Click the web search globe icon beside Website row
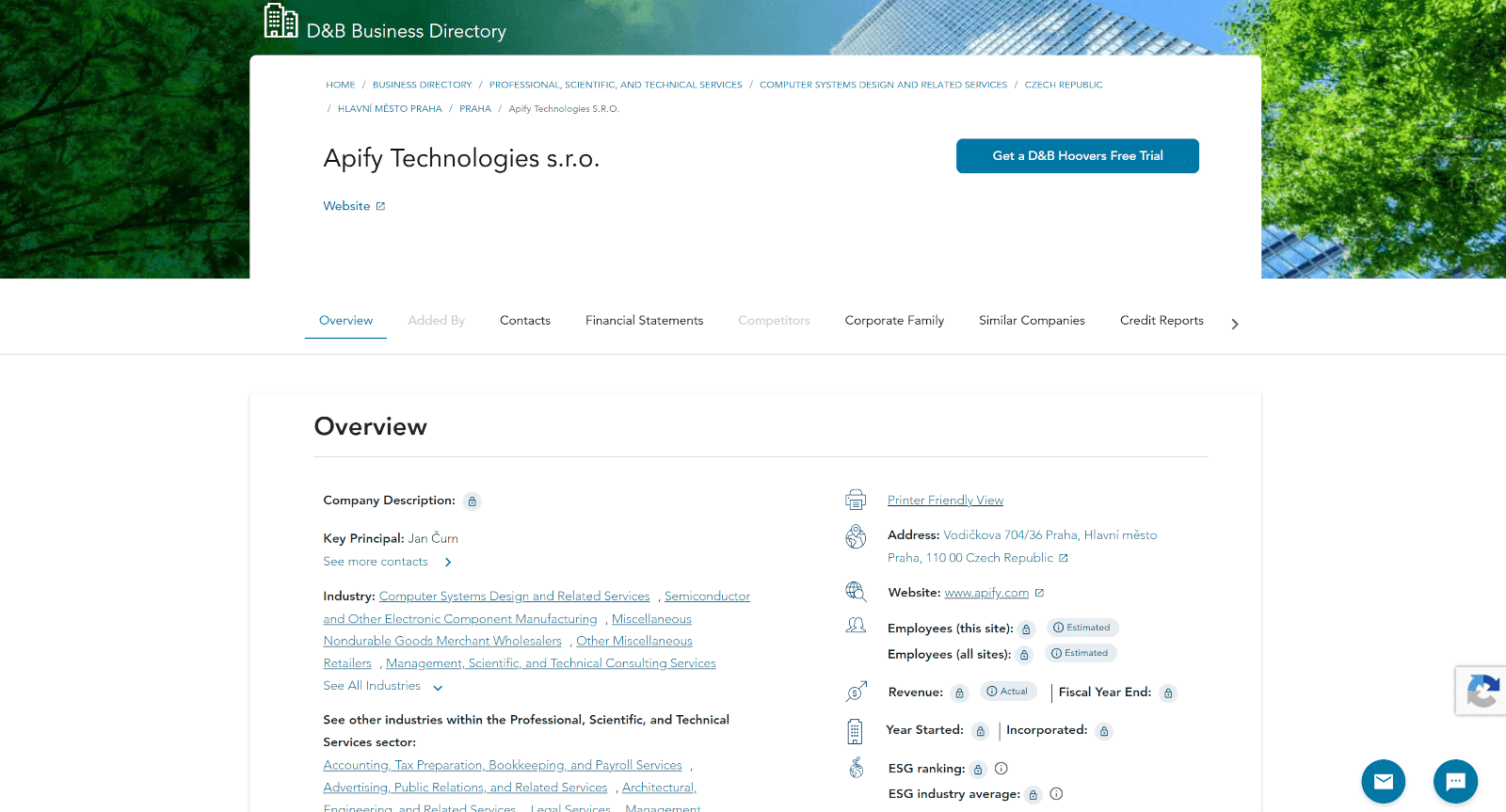This screenshot has height=812, width=1506. pos(856,592)
